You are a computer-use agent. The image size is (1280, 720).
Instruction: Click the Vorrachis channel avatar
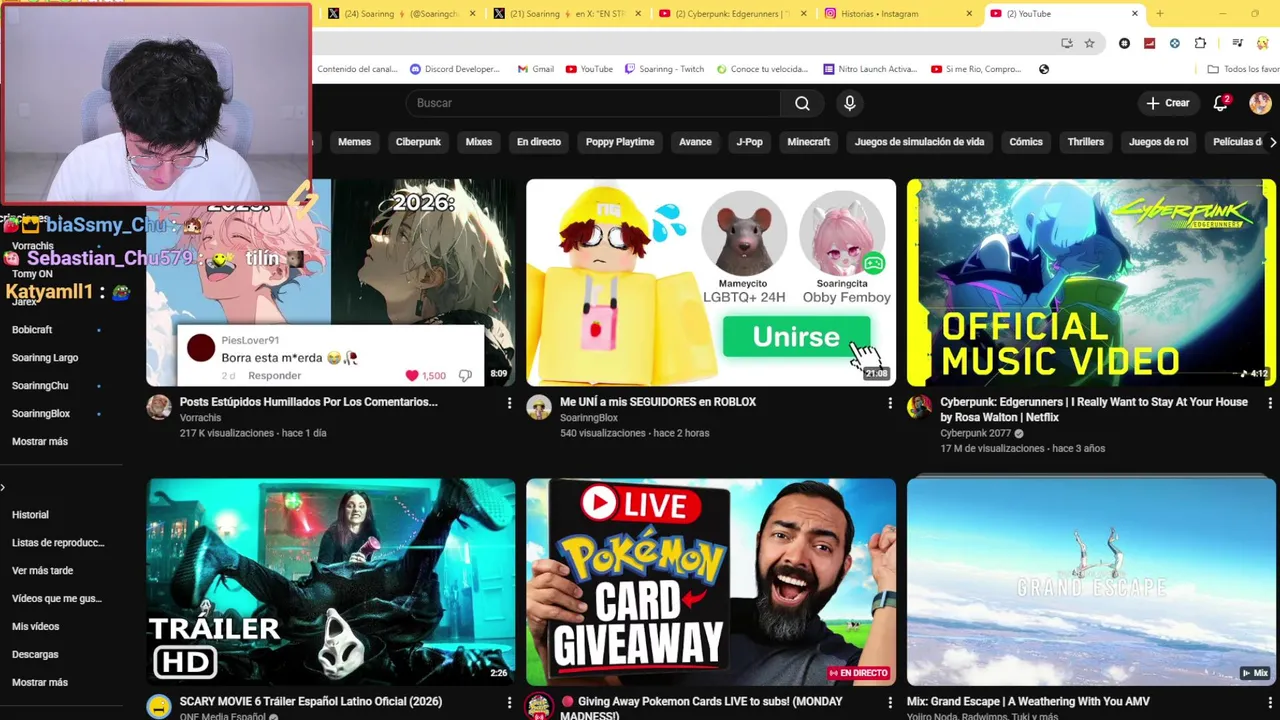tap(159, 406)
